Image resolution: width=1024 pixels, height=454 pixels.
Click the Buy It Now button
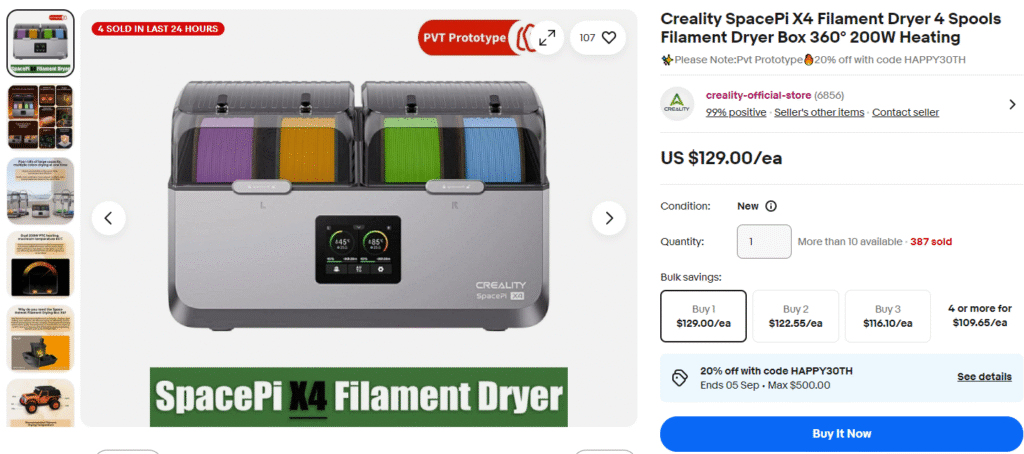841,434
